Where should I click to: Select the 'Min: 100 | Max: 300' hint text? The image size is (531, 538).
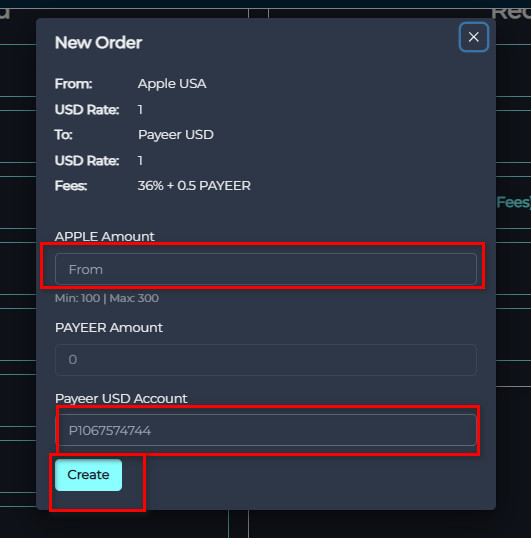click(x=107, y=298)
